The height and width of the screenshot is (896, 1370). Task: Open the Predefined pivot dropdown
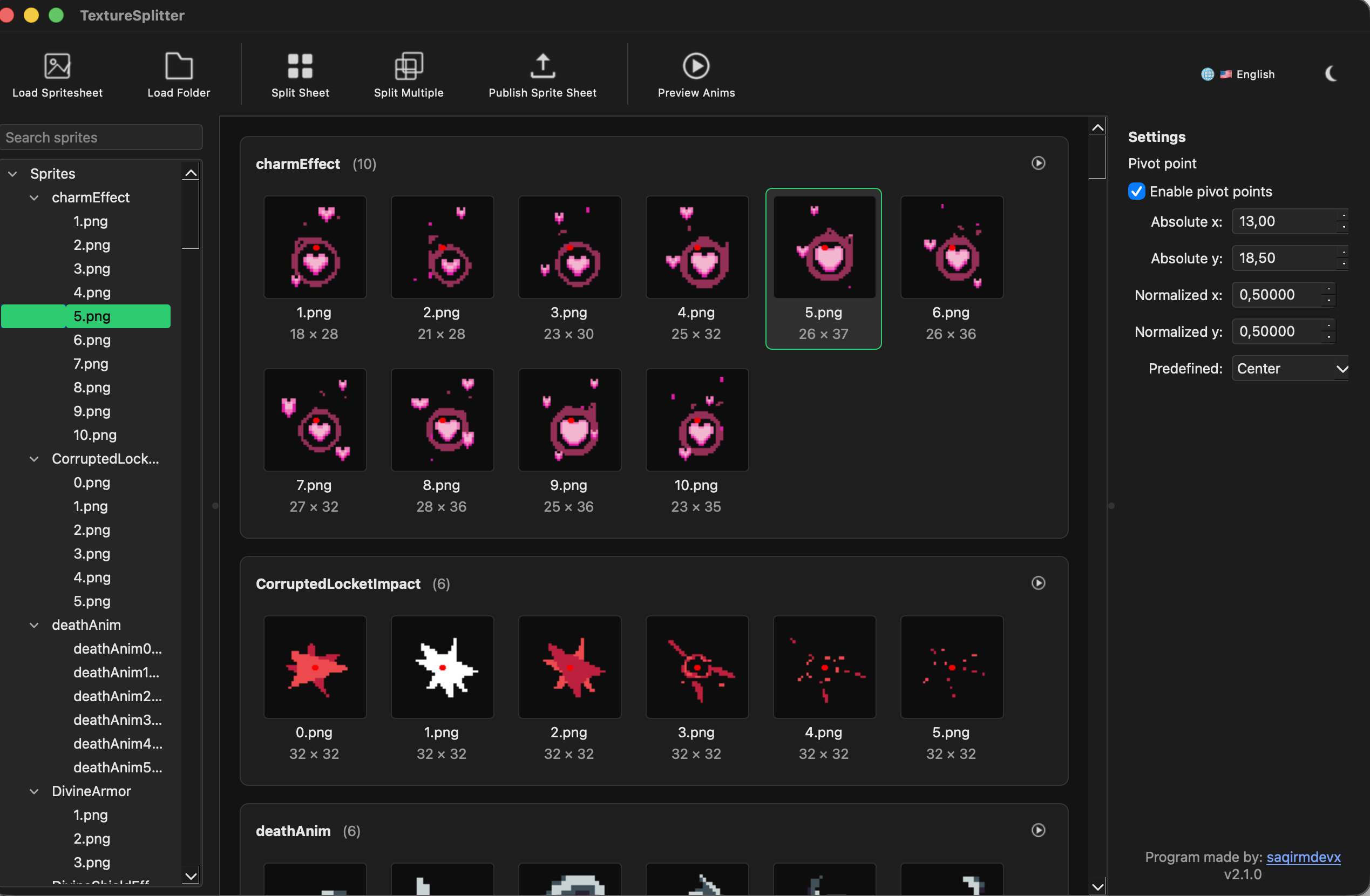point(1290,368)
